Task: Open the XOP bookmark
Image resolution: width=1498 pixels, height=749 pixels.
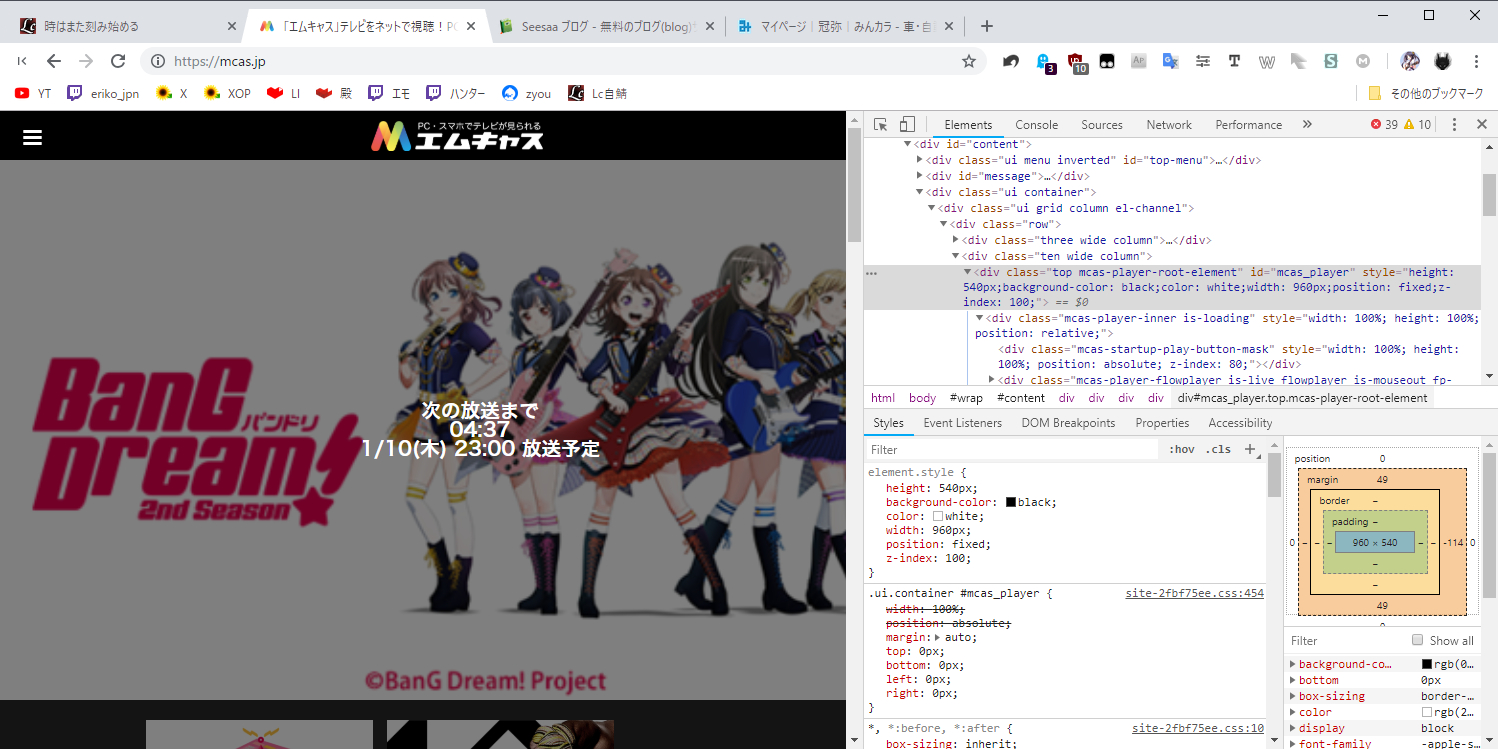Action: click(x=227, y=93)
